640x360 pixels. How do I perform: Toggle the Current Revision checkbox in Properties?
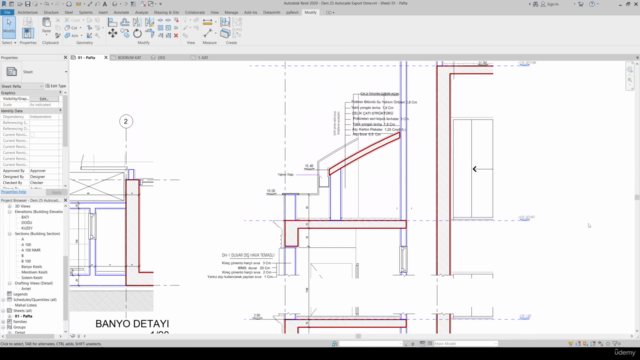[x=33, y=135]
